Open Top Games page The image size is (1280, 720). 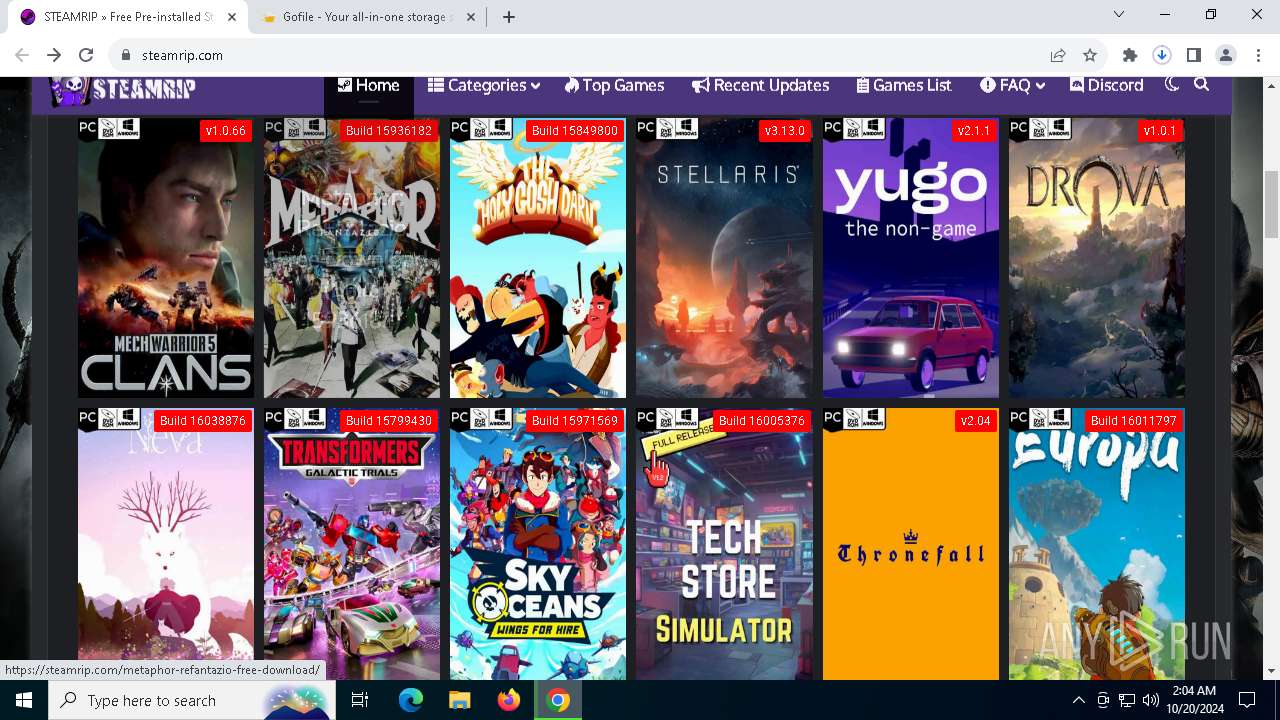click(x=614, y=86)
